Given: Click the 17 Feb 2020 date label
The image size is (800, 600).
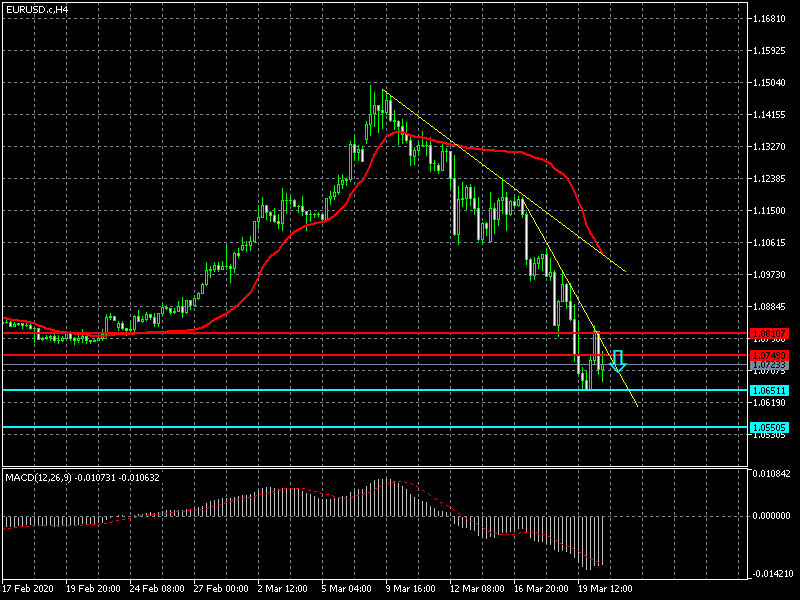Looking at the screenshot, I should point(27,588).
